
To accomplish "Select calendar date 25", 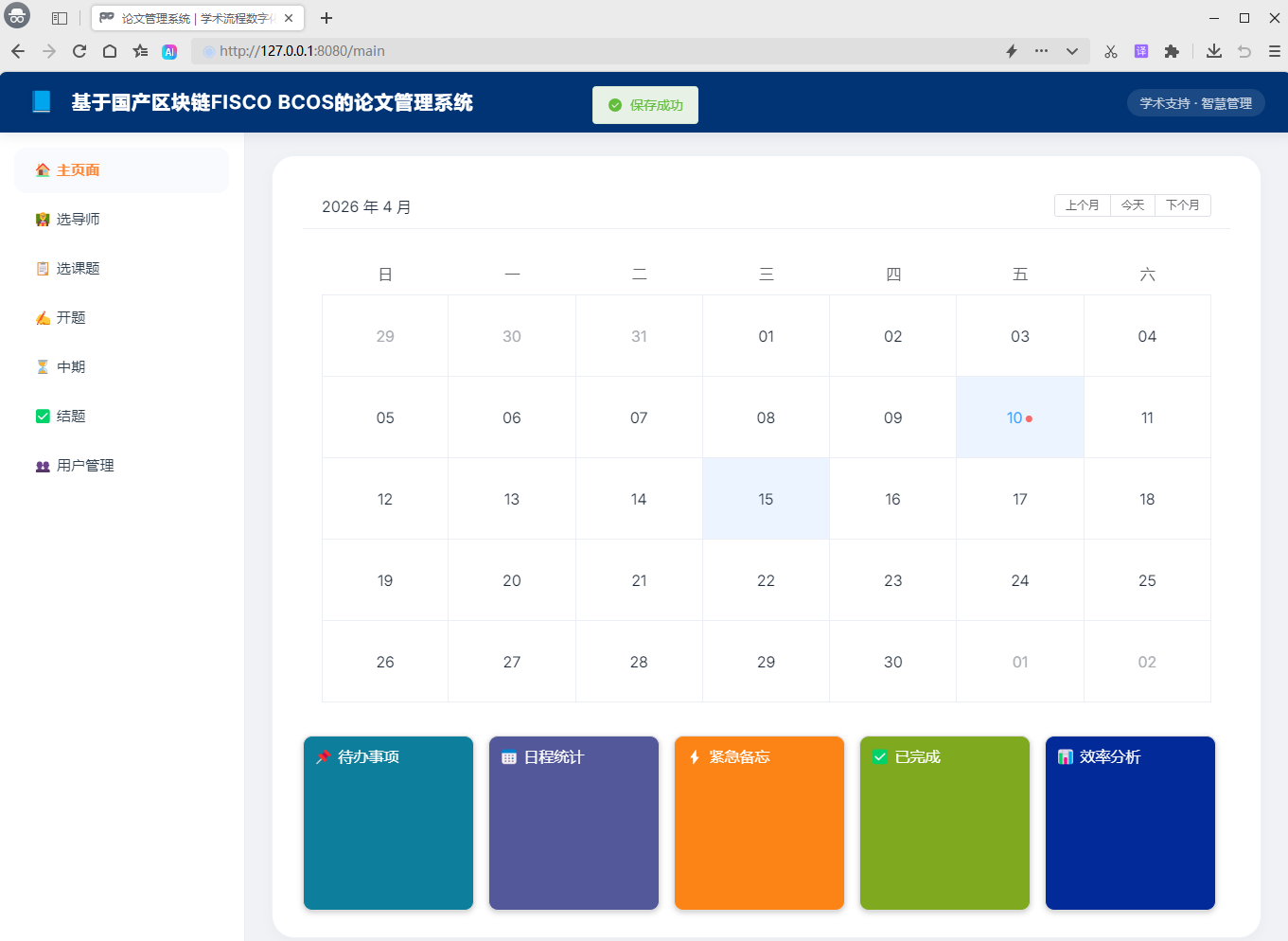I will (1147, 580).
